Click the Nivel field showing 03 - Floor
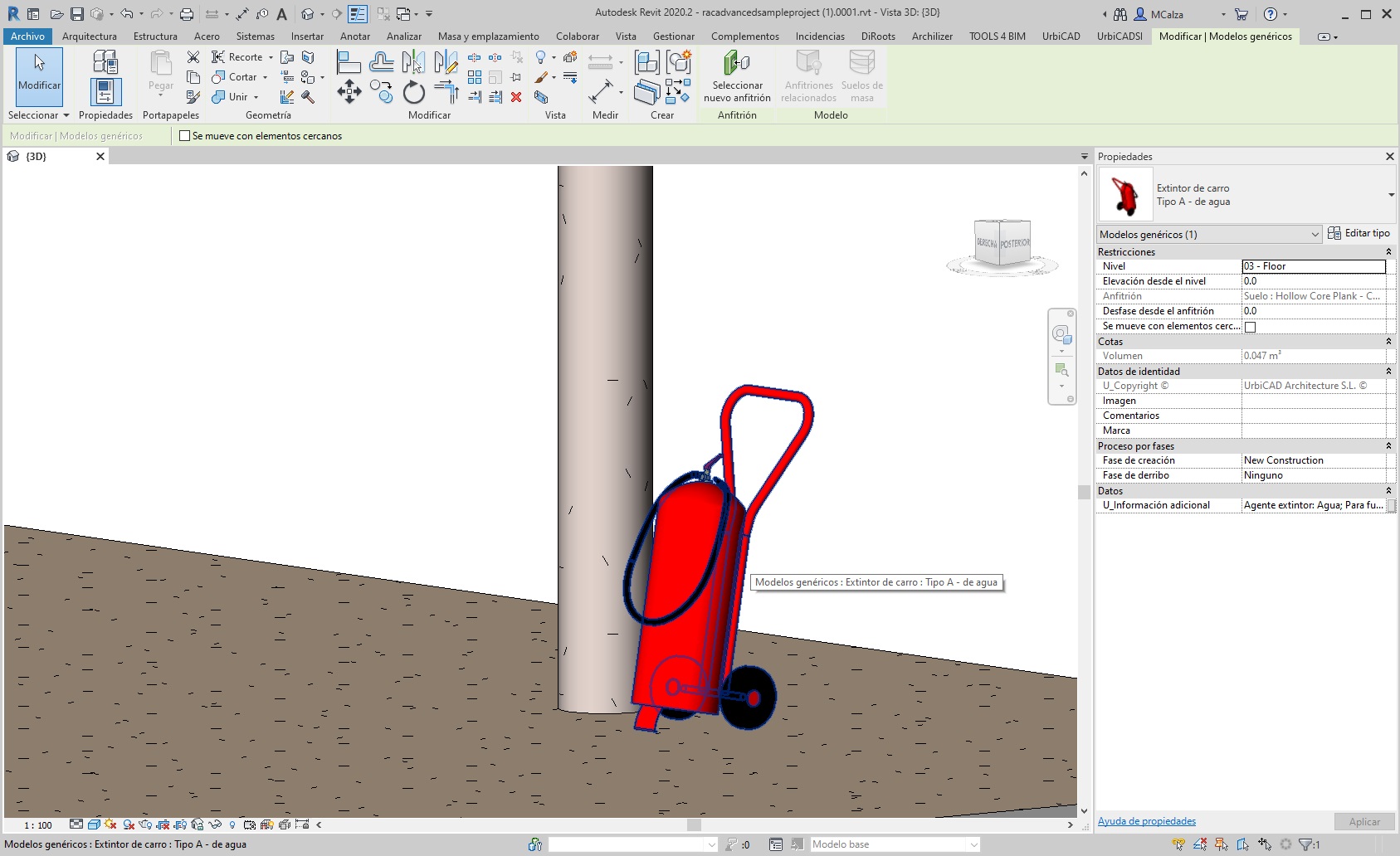This screenshot has height=856, width=1400. click(x=1313, y=266)
